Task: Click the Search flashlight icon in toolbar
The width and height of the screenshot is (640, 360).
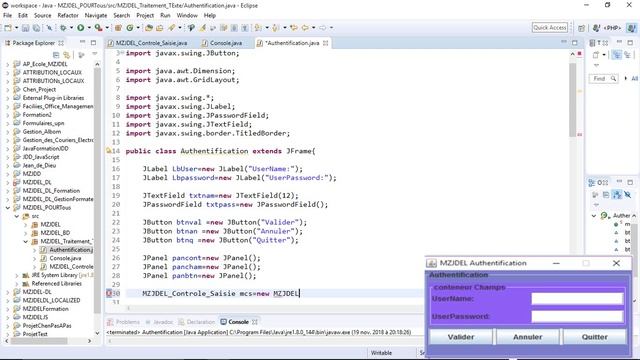Action: click(171, 28)
